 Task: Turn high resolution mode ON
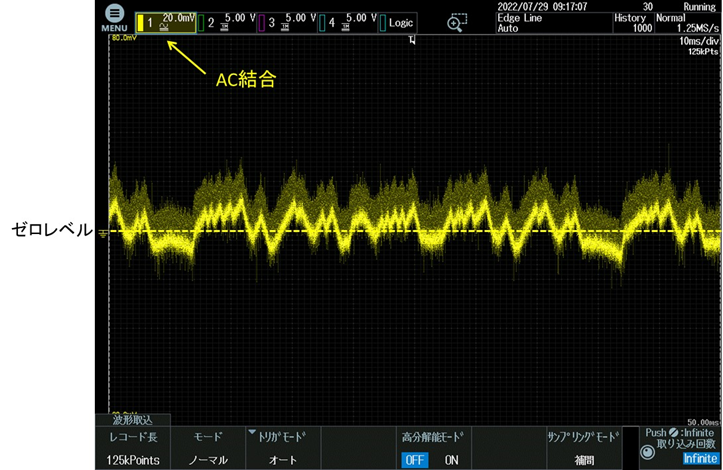tap(450, 459)
